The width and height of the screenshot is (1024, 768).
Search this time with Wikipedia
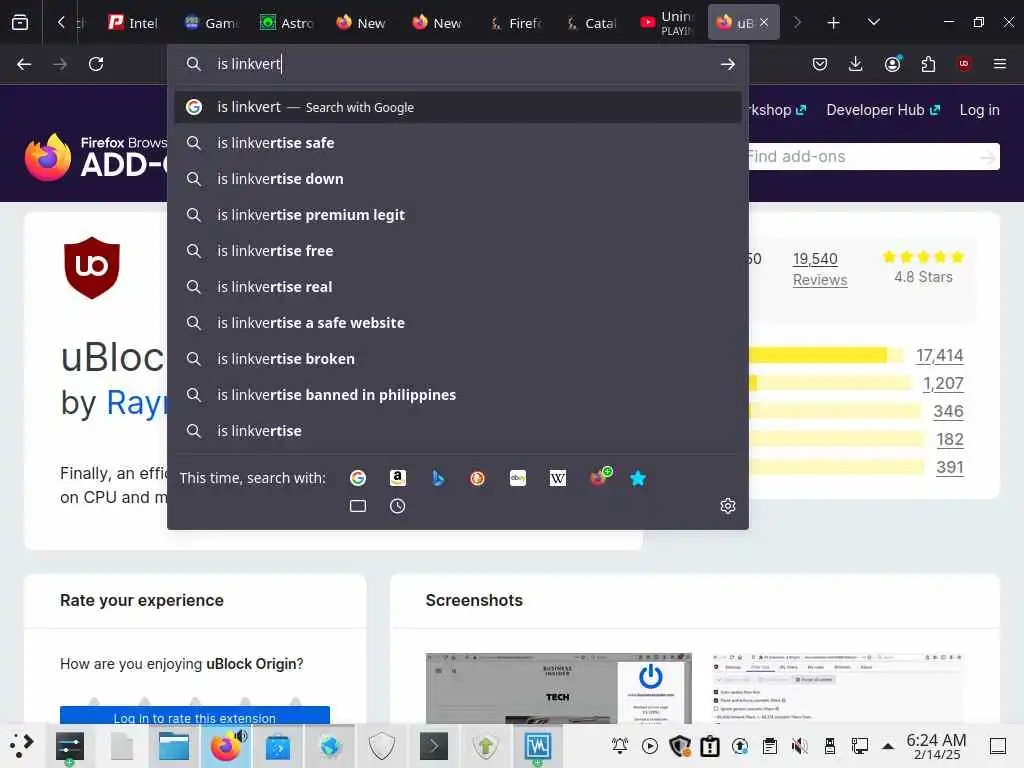pos(558,478)
